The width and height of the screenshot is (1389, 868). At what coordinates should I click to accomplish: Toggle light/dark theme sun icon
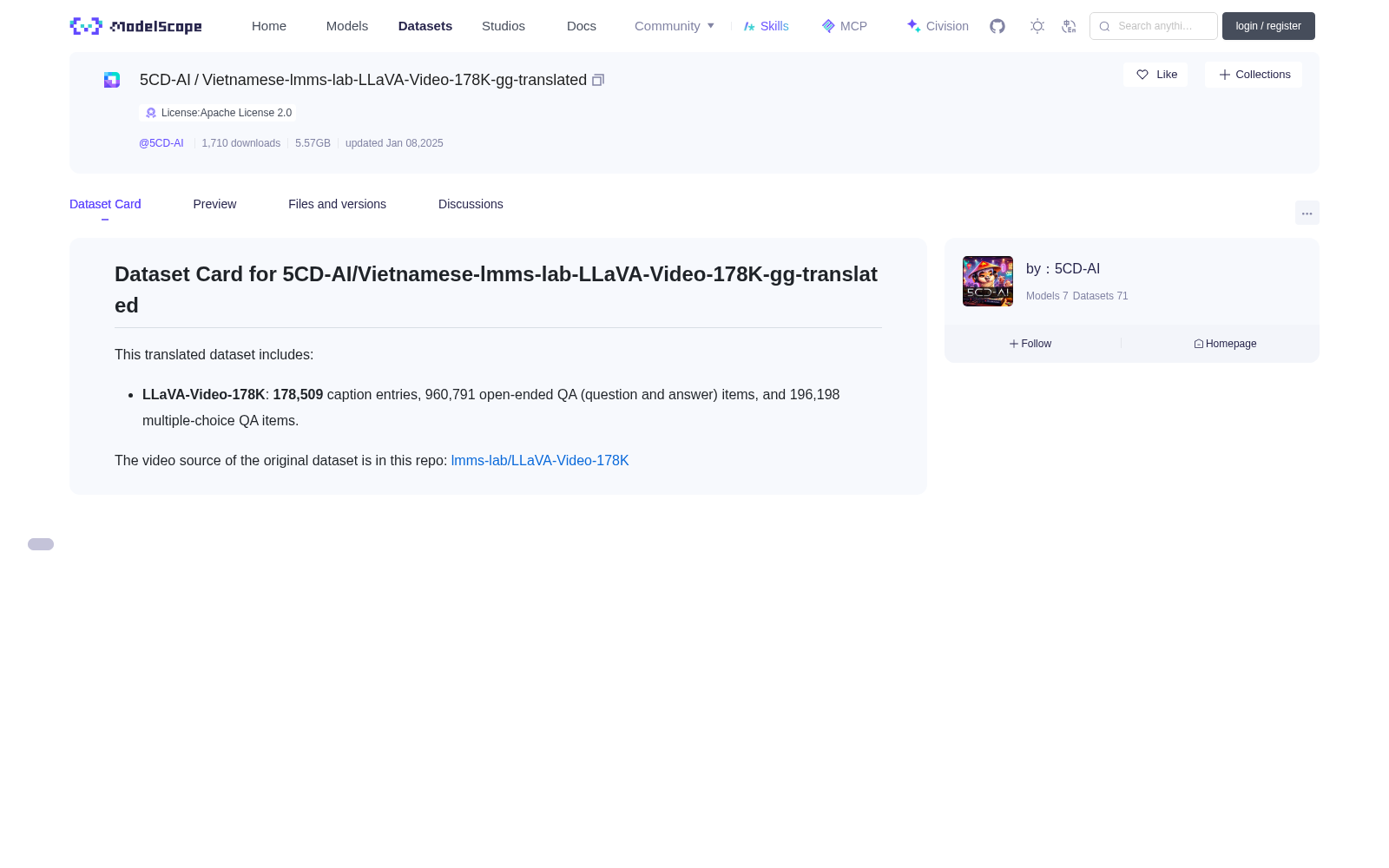pyautogui.click(x=1037, y=26)
